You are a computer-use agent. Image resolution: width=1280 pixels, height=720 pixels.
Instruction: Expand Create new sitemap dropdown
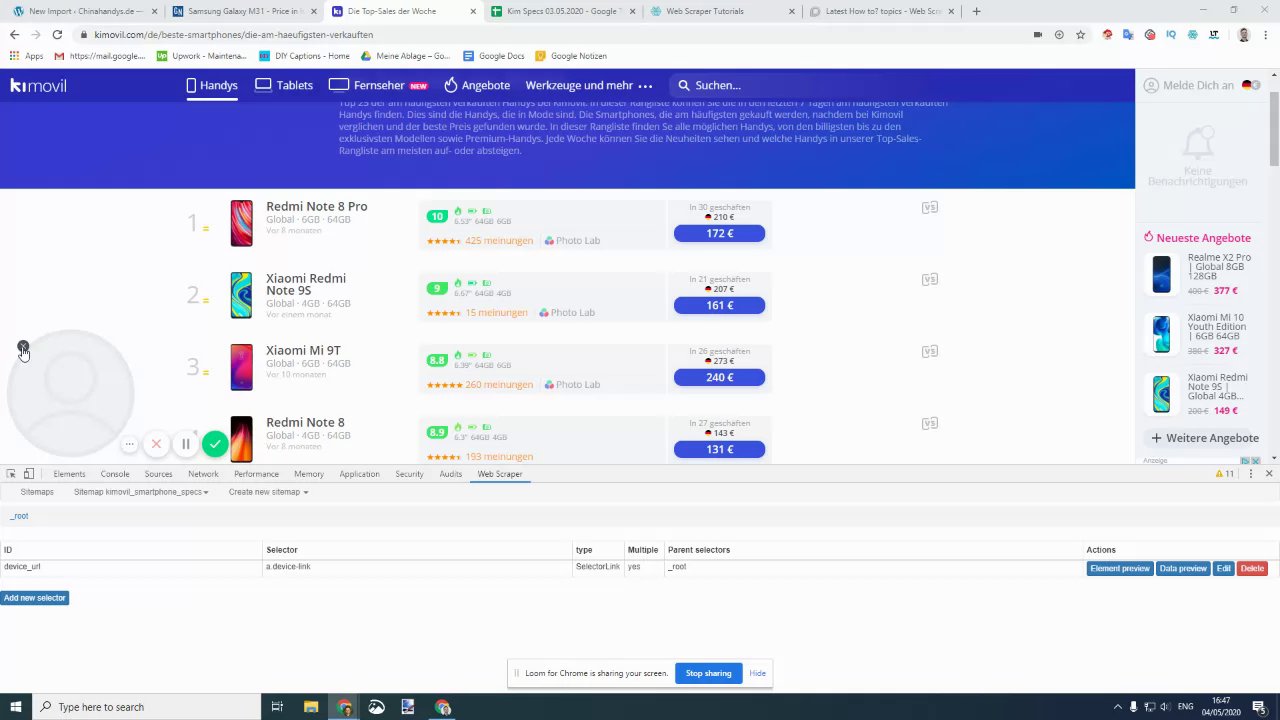coord(268,492)
